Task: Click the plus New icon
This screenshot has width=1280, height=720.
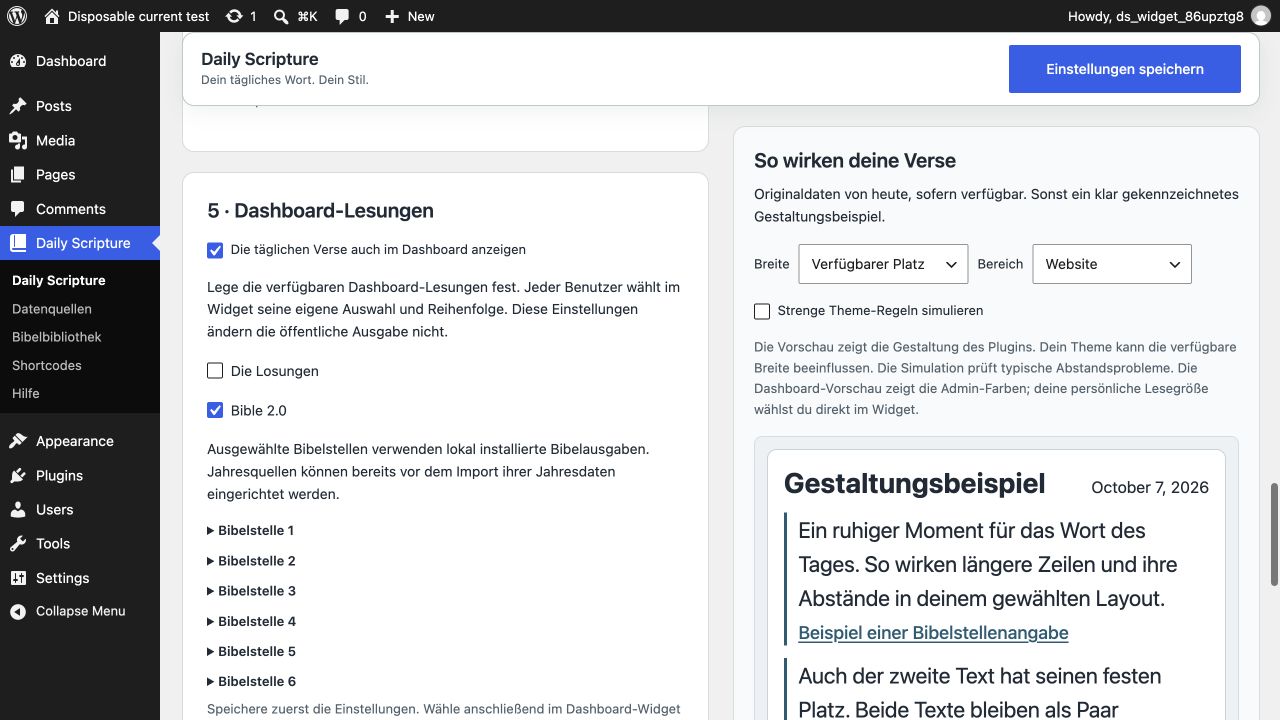Action: pos(392,16)
